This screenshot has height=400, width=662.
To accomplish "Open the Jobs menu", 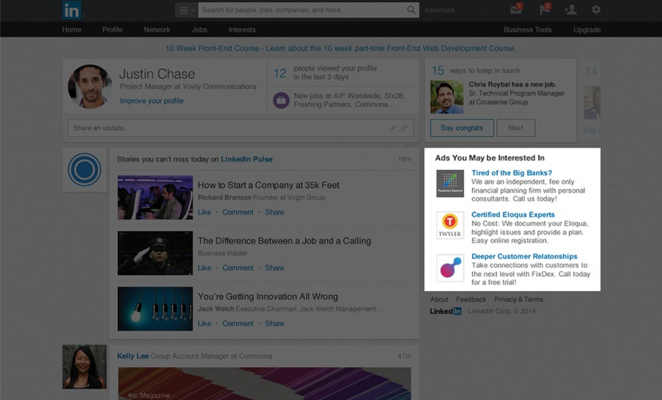I will point(199,30).
